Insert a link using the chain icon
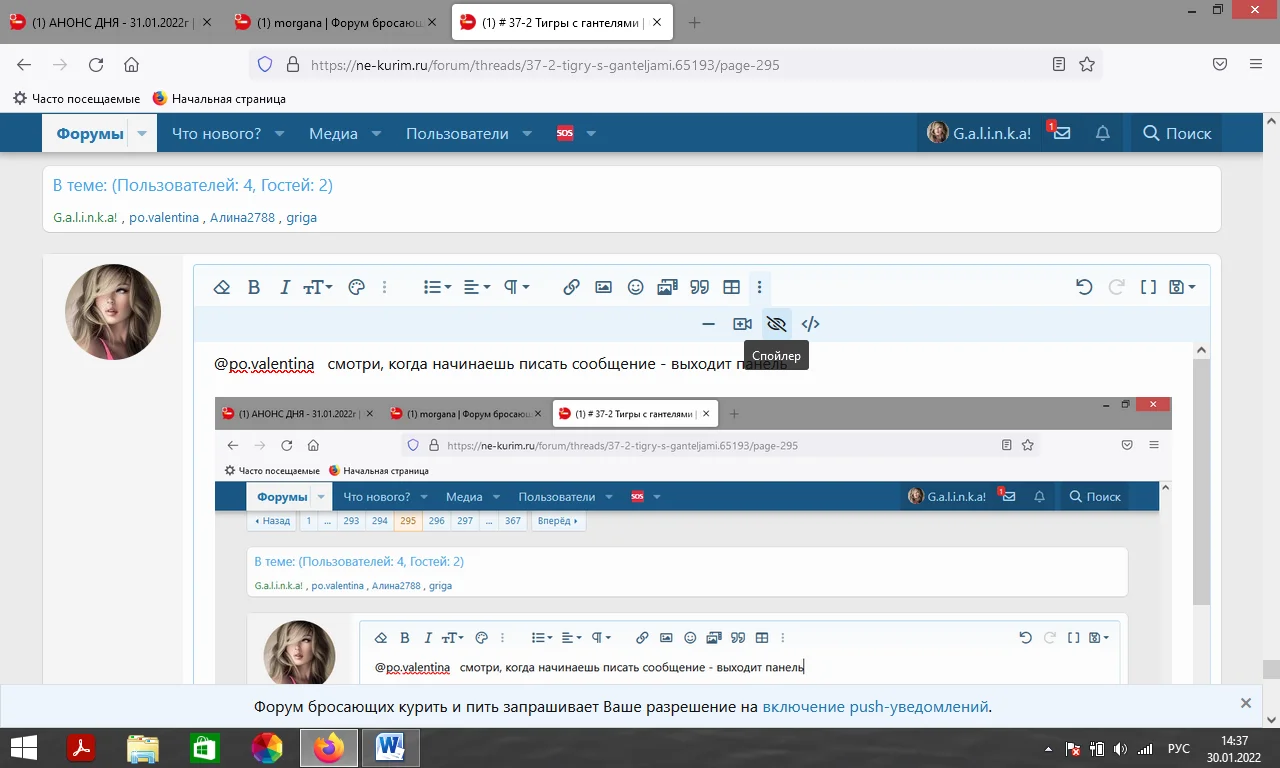1280x768 pixels. click(x=571, y=287)
